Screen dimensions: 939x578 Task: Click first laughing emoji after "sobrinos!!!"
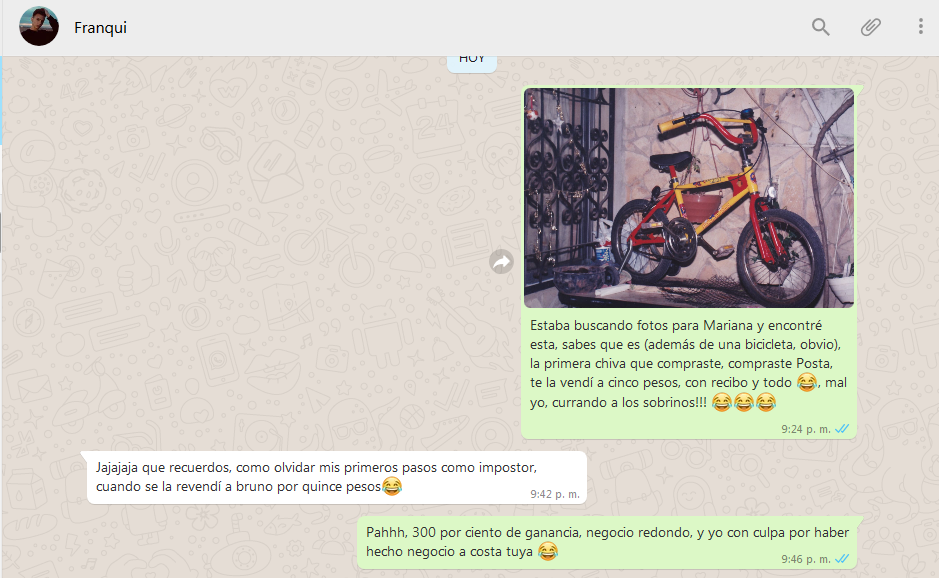point(721,402)
